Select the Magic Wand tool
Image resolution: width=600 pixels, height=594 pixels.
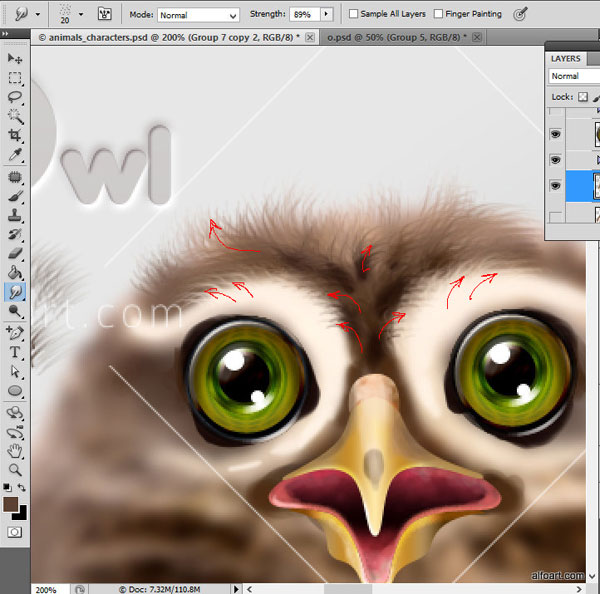(15, 116)
